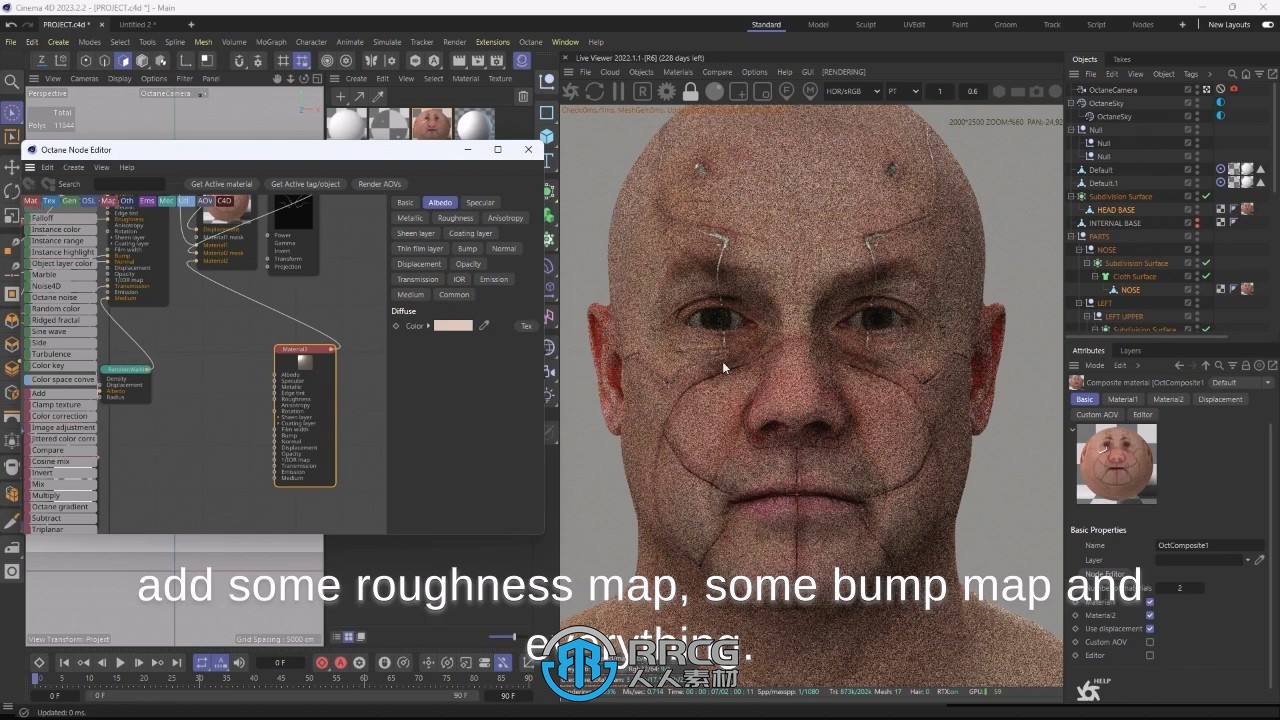Open the PT render mode dropdown
This screenshot has height=720, width=1280.
904,91
